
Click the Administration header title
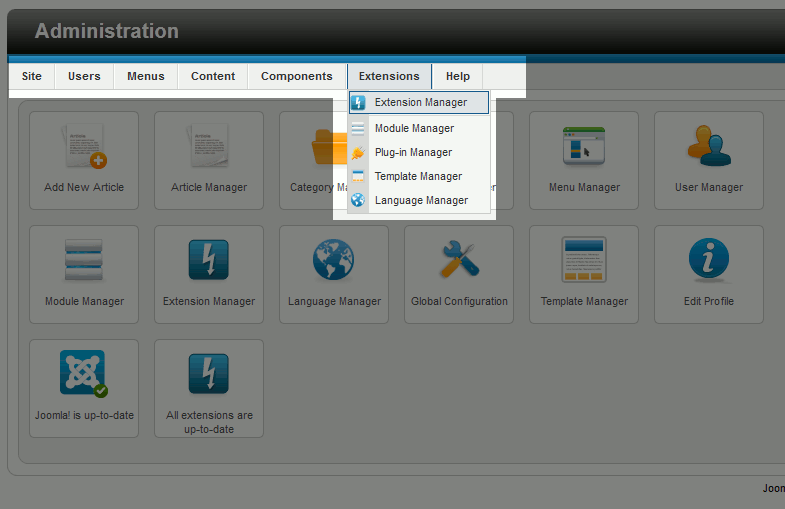point(107,31)
